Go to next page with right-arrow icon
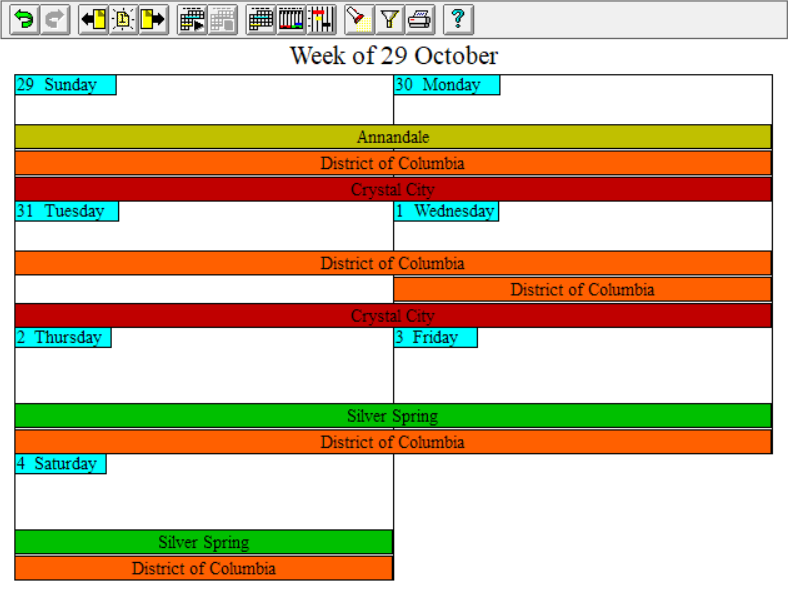Screen dimensions: 788x594 coord(153,20)
